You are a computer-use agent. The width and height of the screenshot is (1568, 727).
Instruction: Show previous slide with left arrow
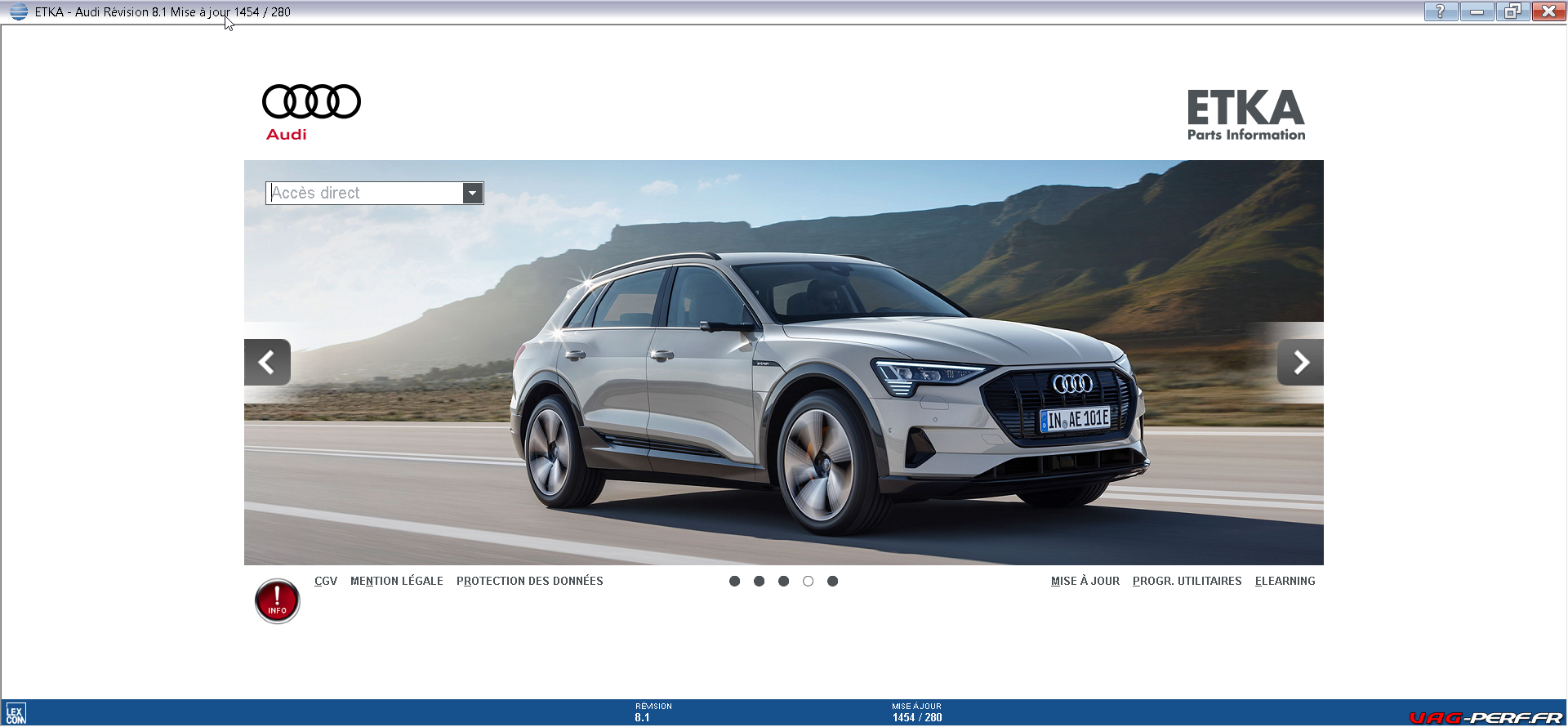coord(267,362)
